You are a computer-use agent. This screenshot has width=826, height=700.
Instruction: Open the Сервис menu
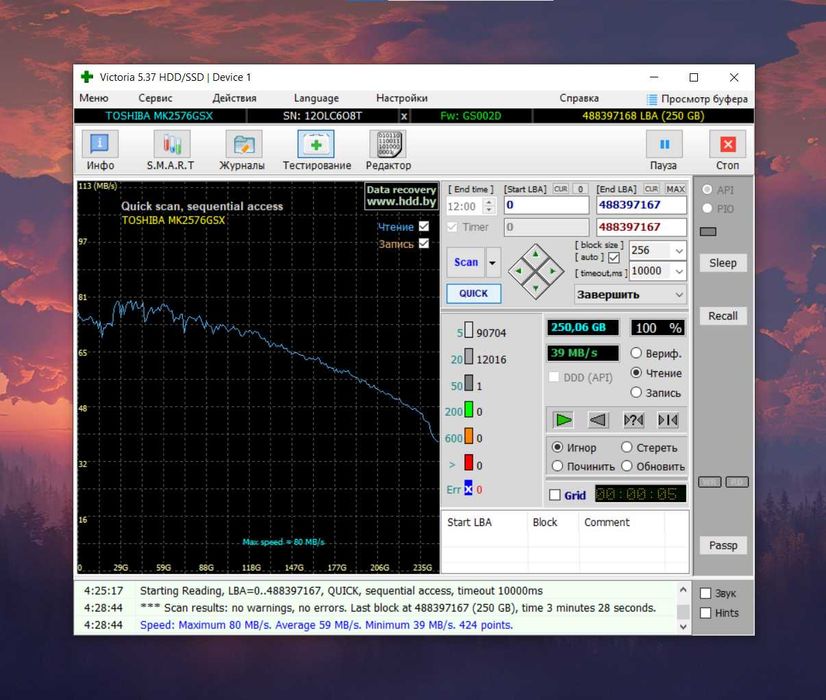tap(155, 98)
